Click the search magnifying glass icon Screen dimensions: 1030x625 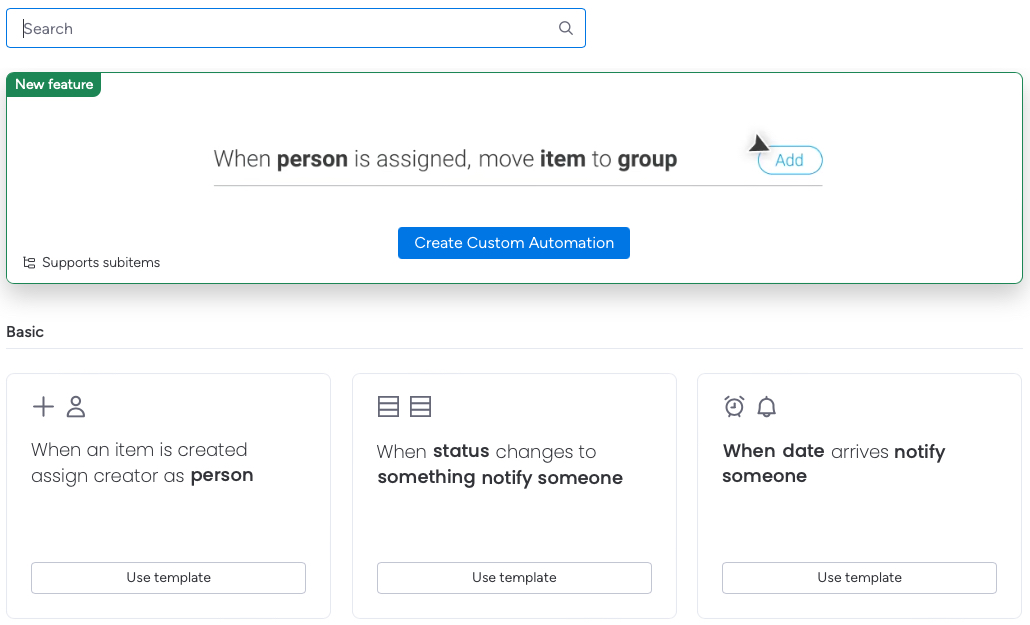point(565,28)
